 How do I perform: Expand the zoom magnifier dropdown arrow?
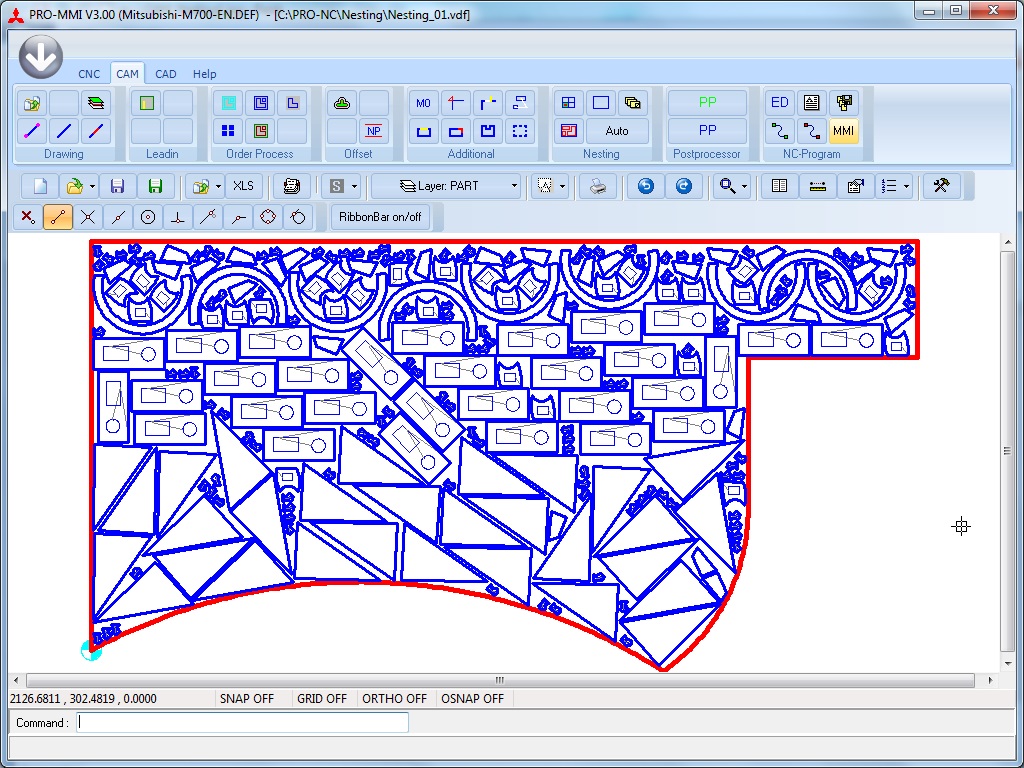pyautogui.click(x=744, y=186)
